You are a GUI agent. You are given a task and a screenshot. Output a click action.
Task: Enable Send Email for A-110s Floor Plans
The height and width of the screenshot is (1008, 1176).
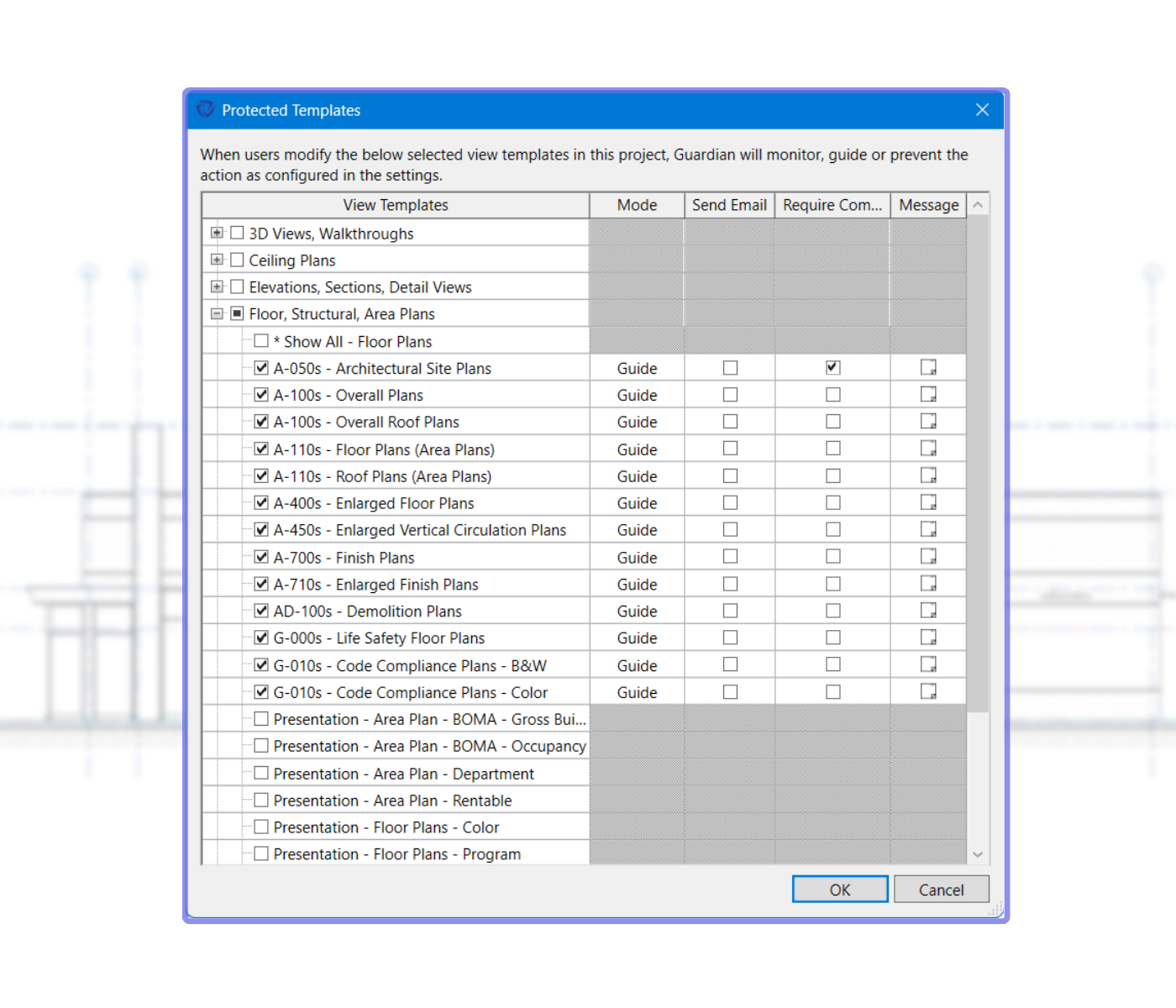[x=728, y=448]
